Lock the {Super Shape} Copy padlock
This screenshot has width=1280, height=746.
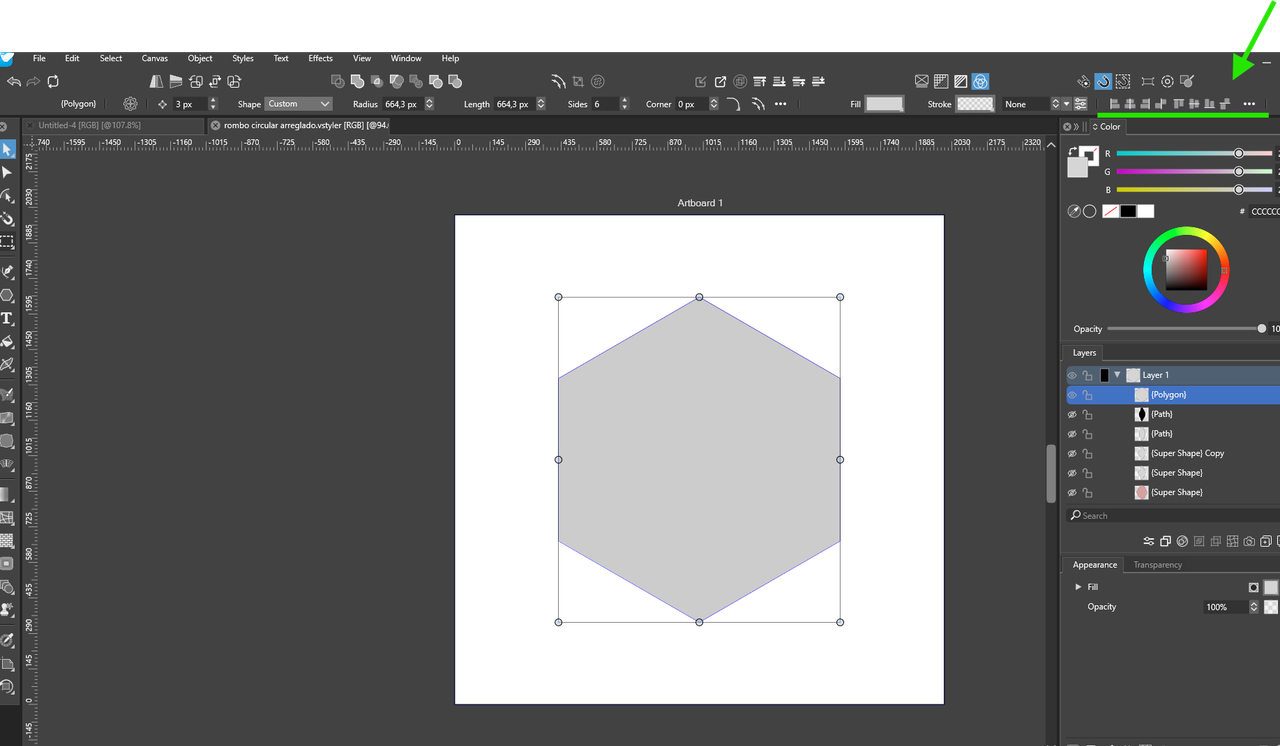coord(1088,453)
